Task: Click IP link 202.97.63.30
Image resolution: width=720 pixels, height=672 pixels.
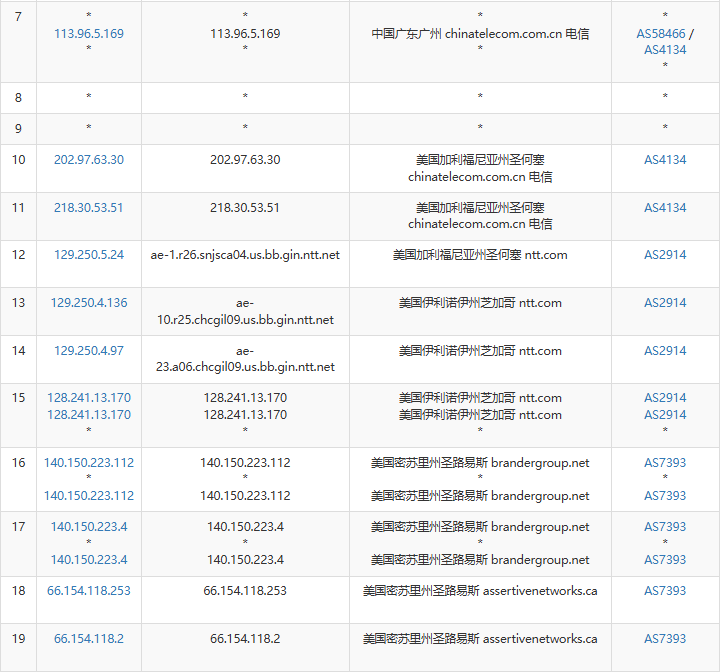Action: [x=89, y=159]
